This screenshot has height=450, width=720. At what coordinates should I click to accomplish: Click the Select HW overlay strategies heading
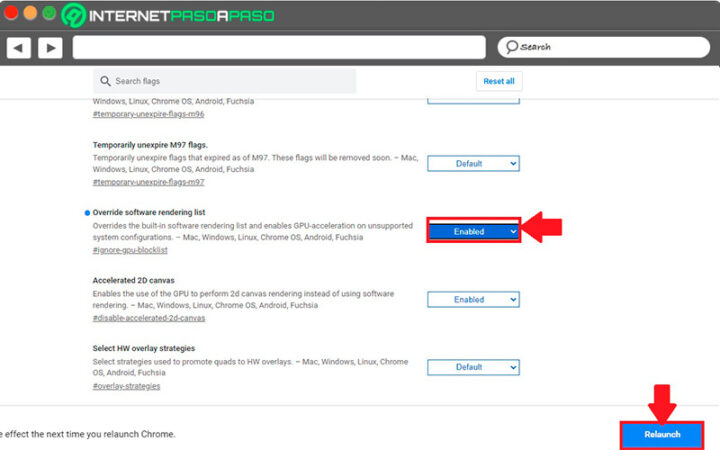click(144, 348)
